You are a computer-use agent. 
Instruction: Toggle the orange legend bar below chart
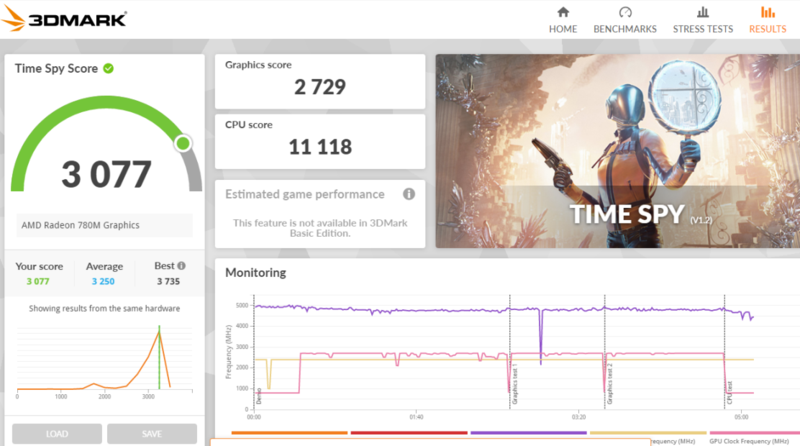(290, 433)
